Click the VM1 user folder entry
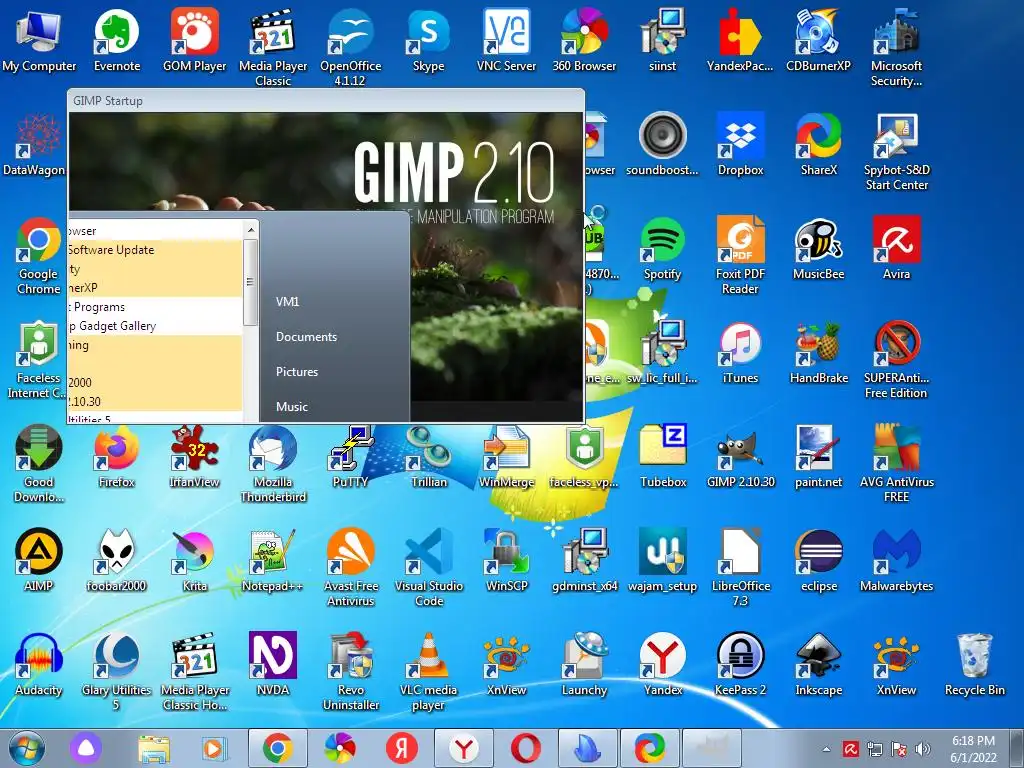The width and height of the screenshot is (1024, 768). [287, 302]
